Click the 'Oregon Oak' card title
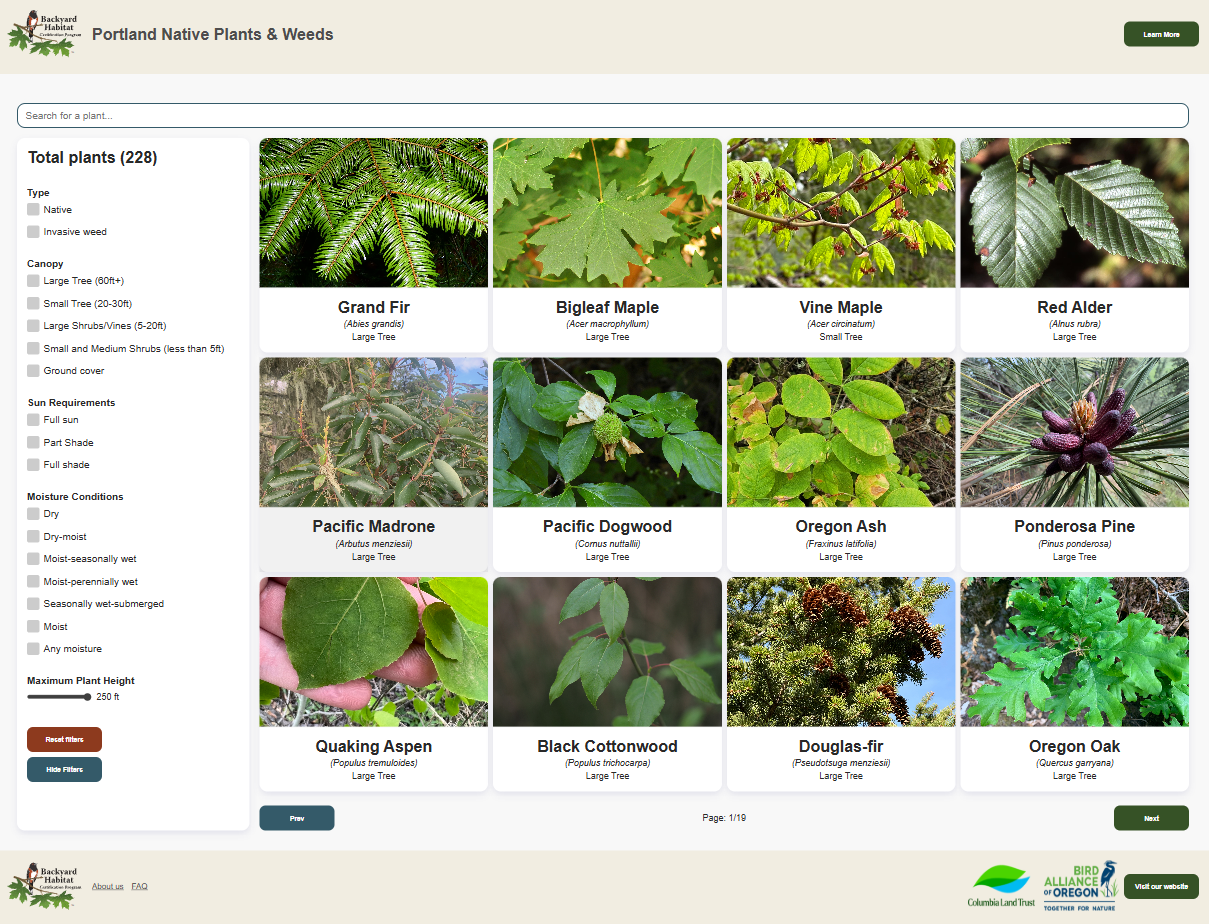Viewport: 1209px width, 924px height. click(x=1075, y=746)
